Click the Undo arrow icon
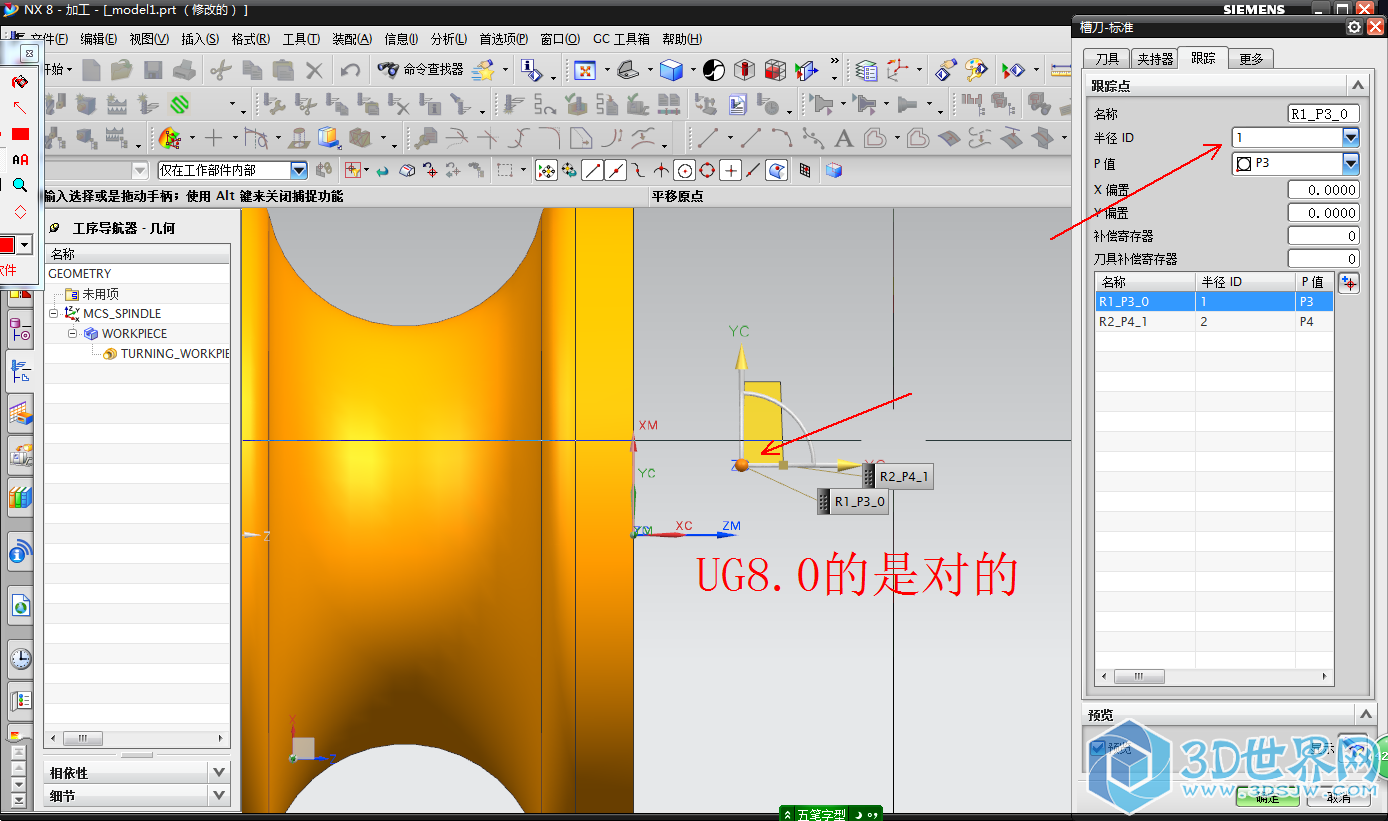The height and width of the screenshot is (821, 1388). pos(350,70)
